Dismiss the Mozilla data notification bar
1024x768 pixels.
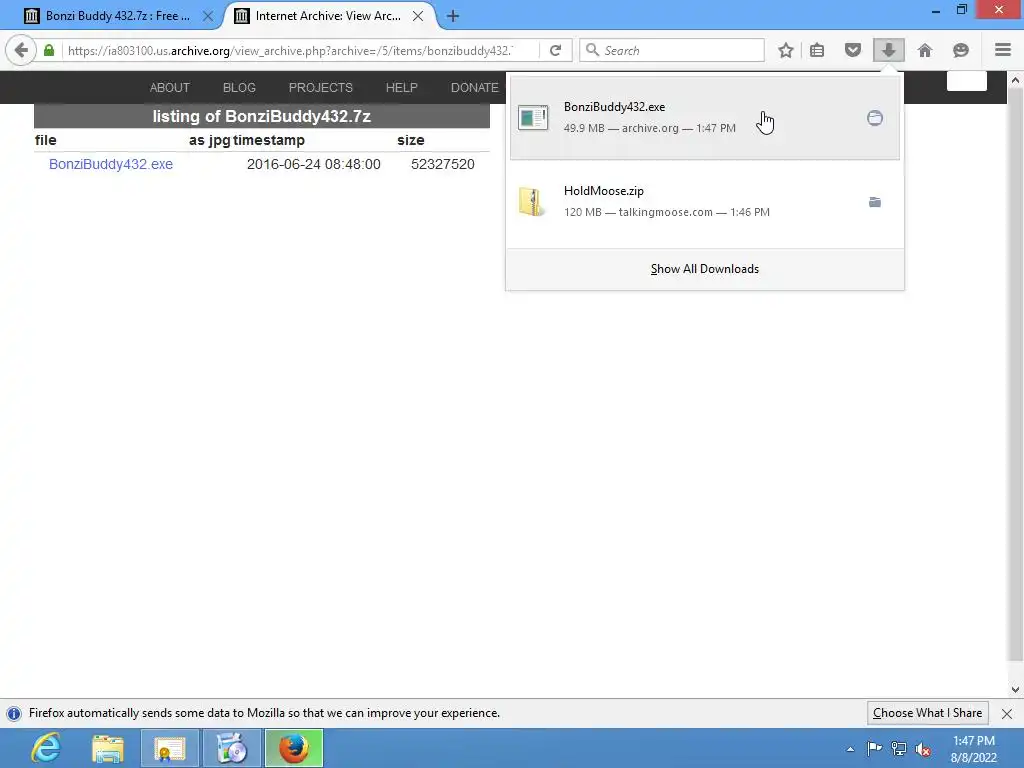(x=1007, y=714)
